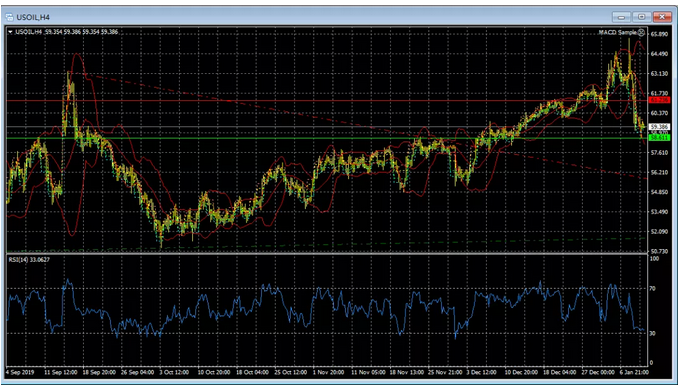Click the 3 Dec 12:00 time label
The width and height of the screenshot is (684, 386).
481,372
